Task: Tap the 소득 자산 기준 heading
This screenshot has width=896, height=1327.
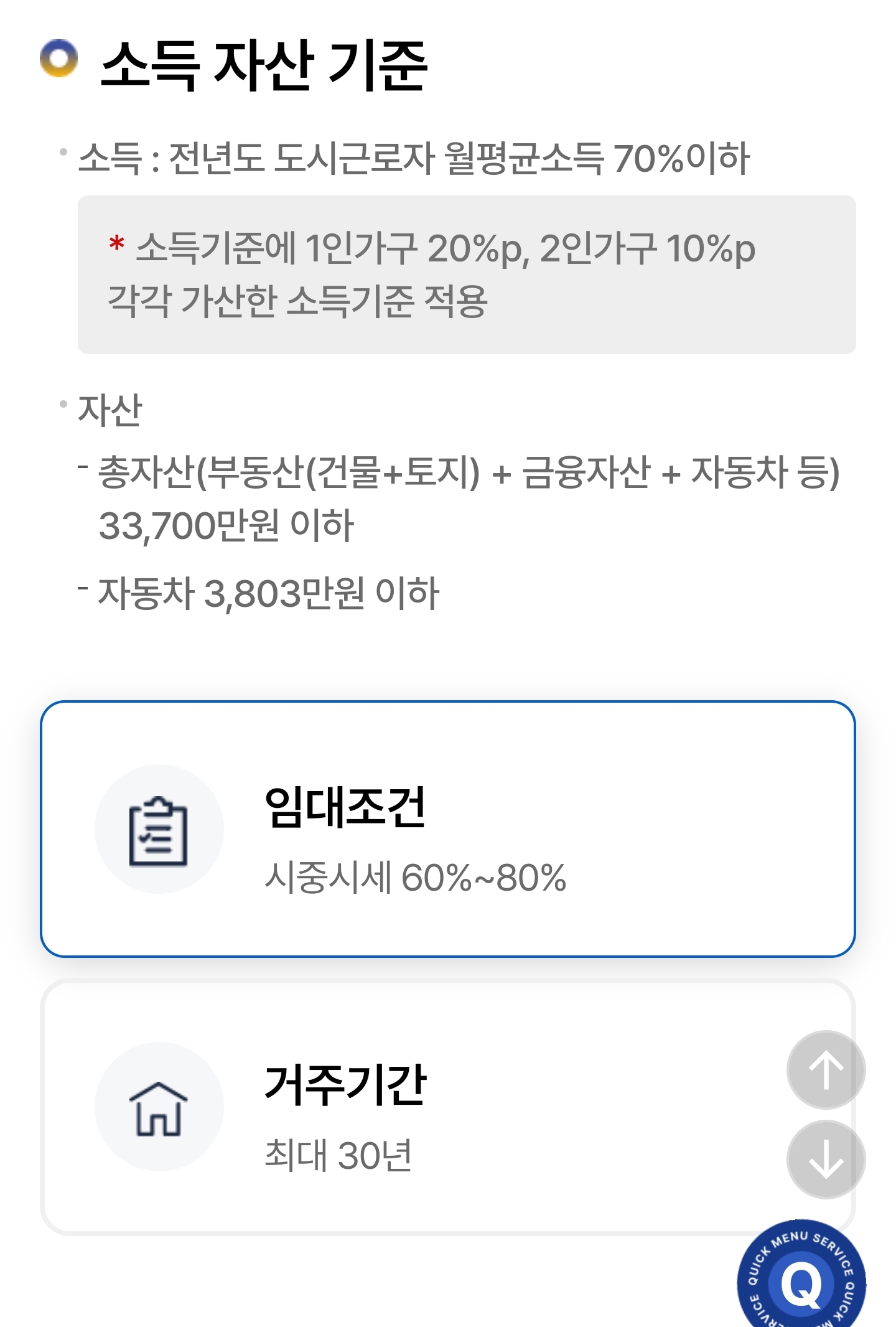Action: pos(264,65)
